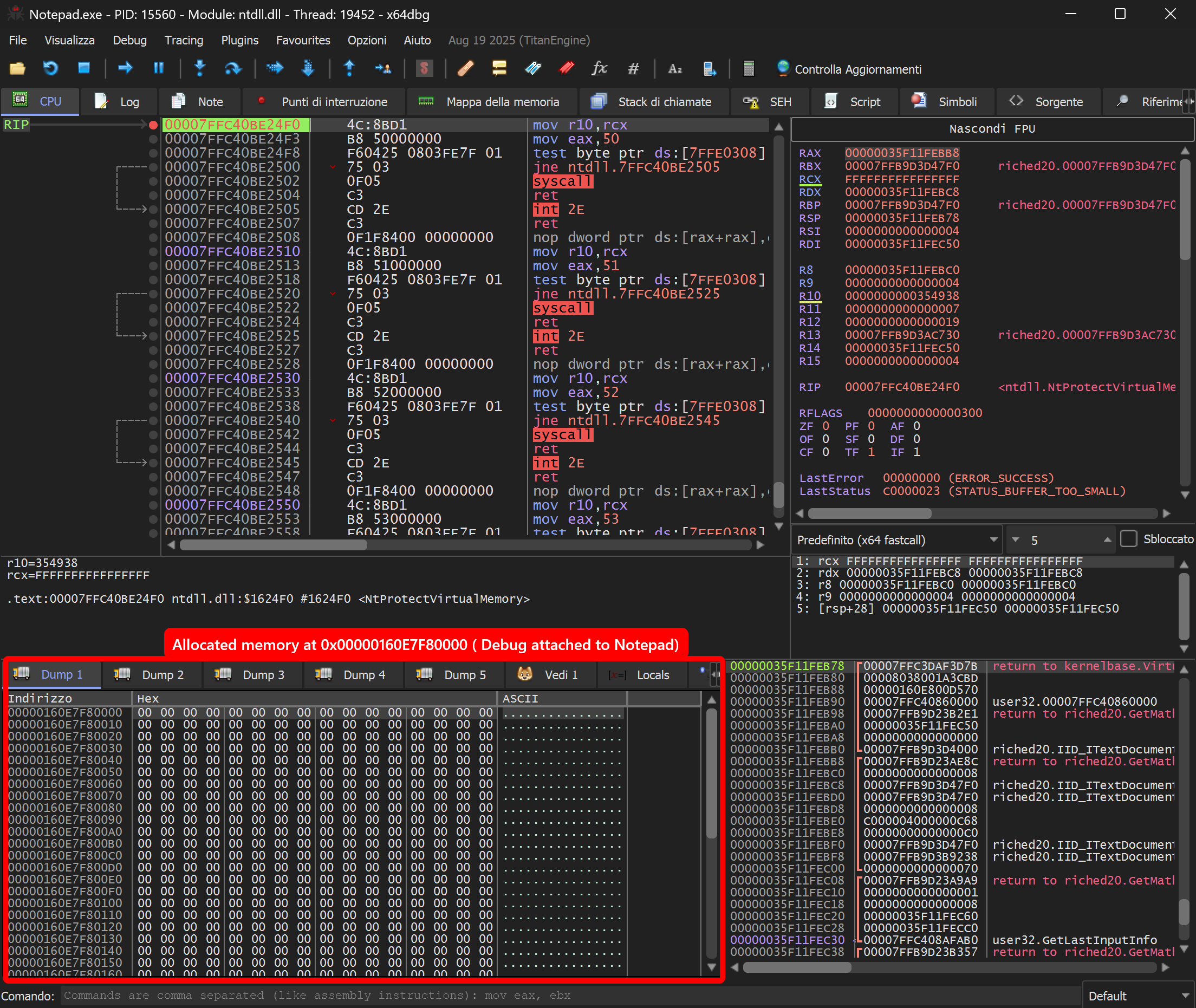Click Controlla Aggiornamenti
Image resolution: width=1196 pixels, height=1008 pixels.
coord(857,69)
